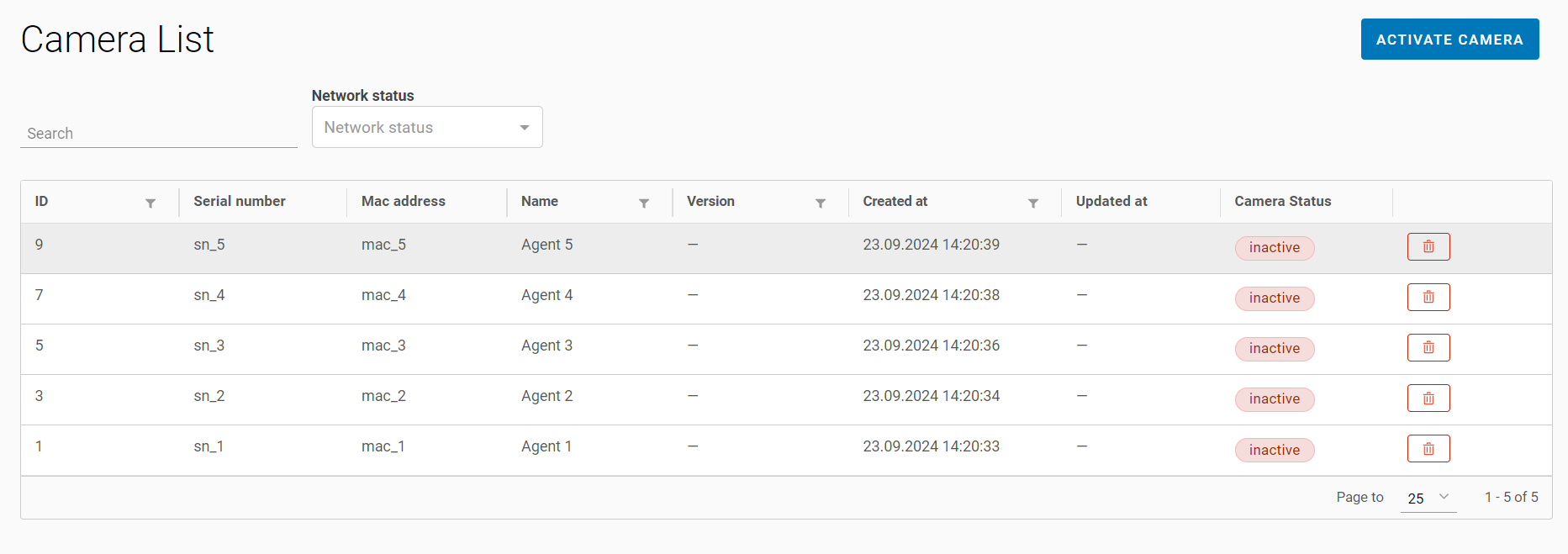Remove Agent 3 using its trash icon
Image resolution: width=1568 pixels, height=554 pixels.
[x=1428, y=347]
